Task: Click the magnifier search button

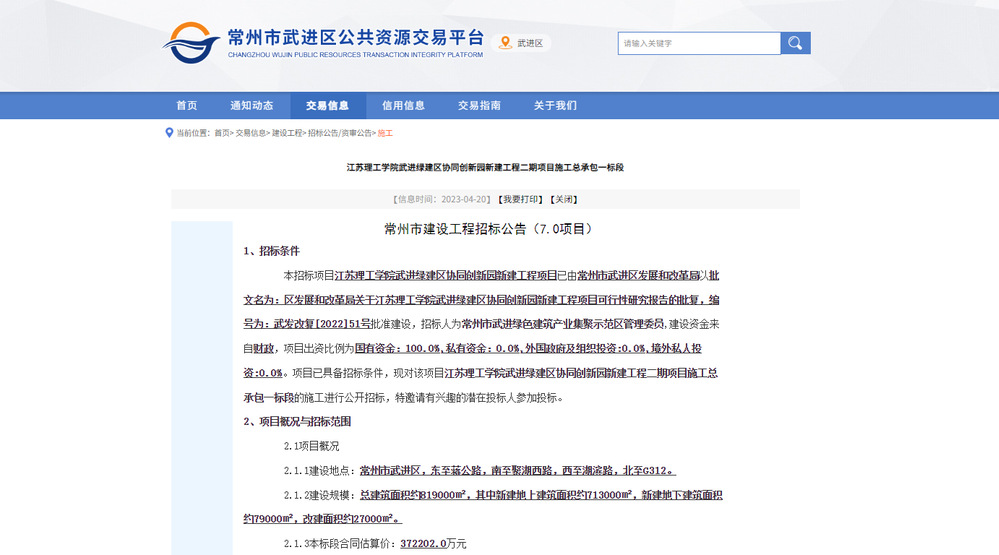Action: click(x=795, y=43)
